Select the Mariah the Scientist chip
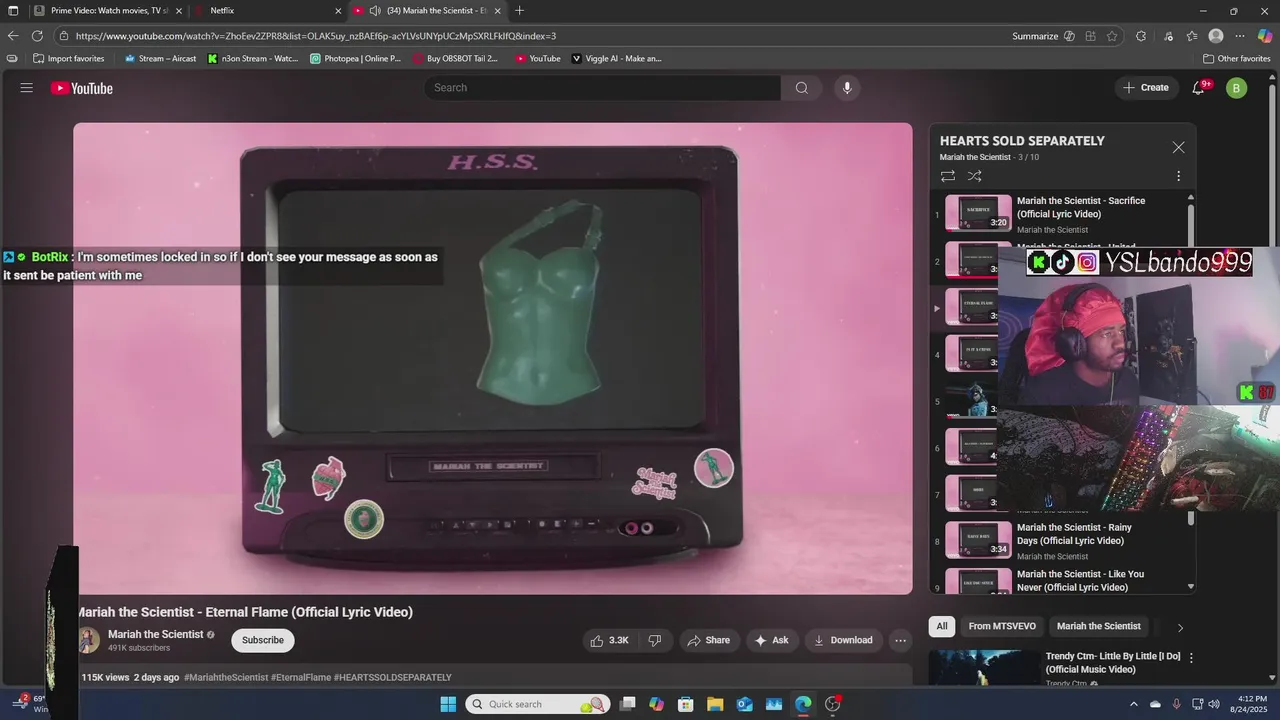 (x=1098, y=626)
